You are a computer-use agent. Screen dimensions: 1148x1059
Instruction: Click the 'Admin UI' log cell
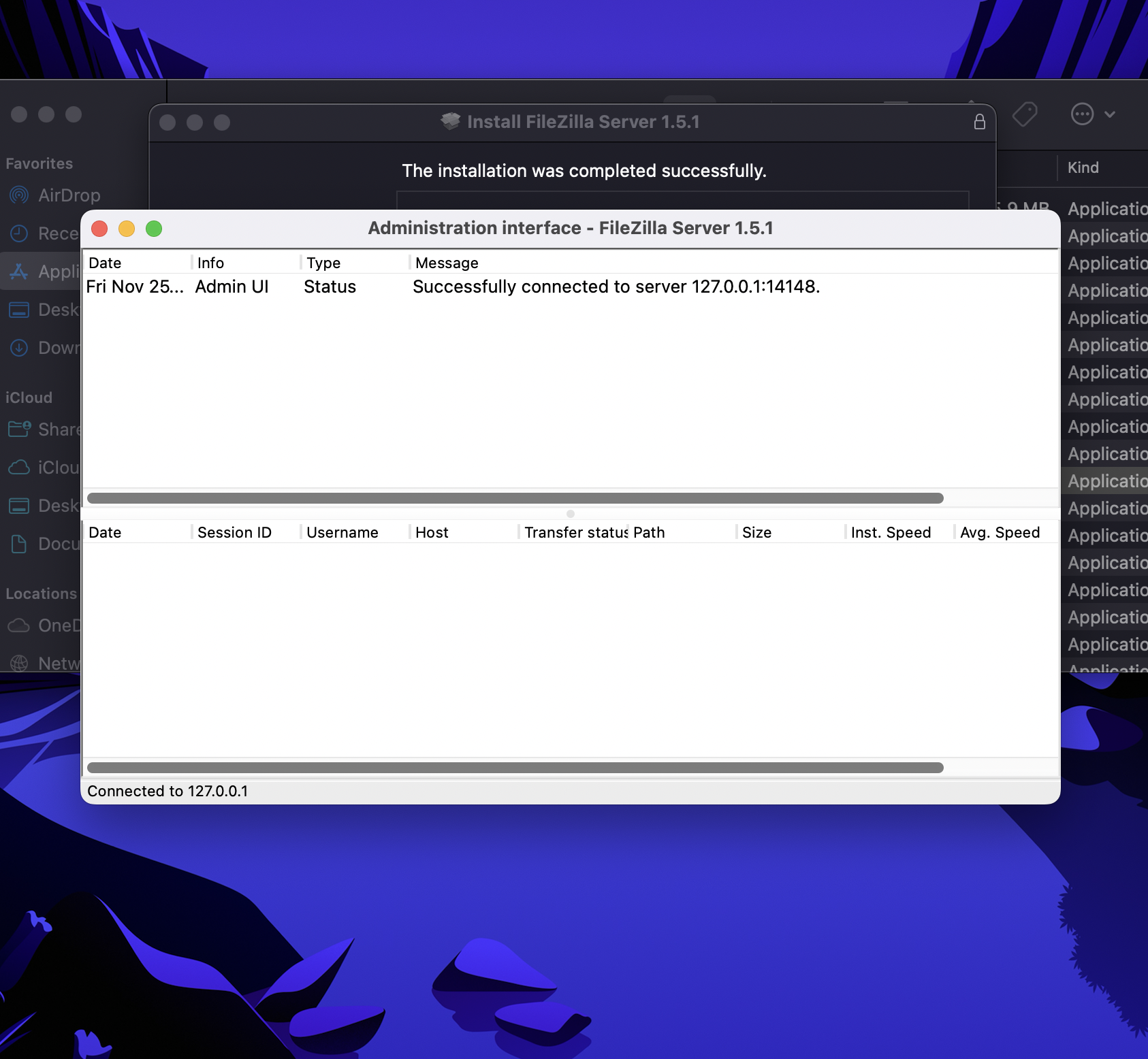click(232, 287)
